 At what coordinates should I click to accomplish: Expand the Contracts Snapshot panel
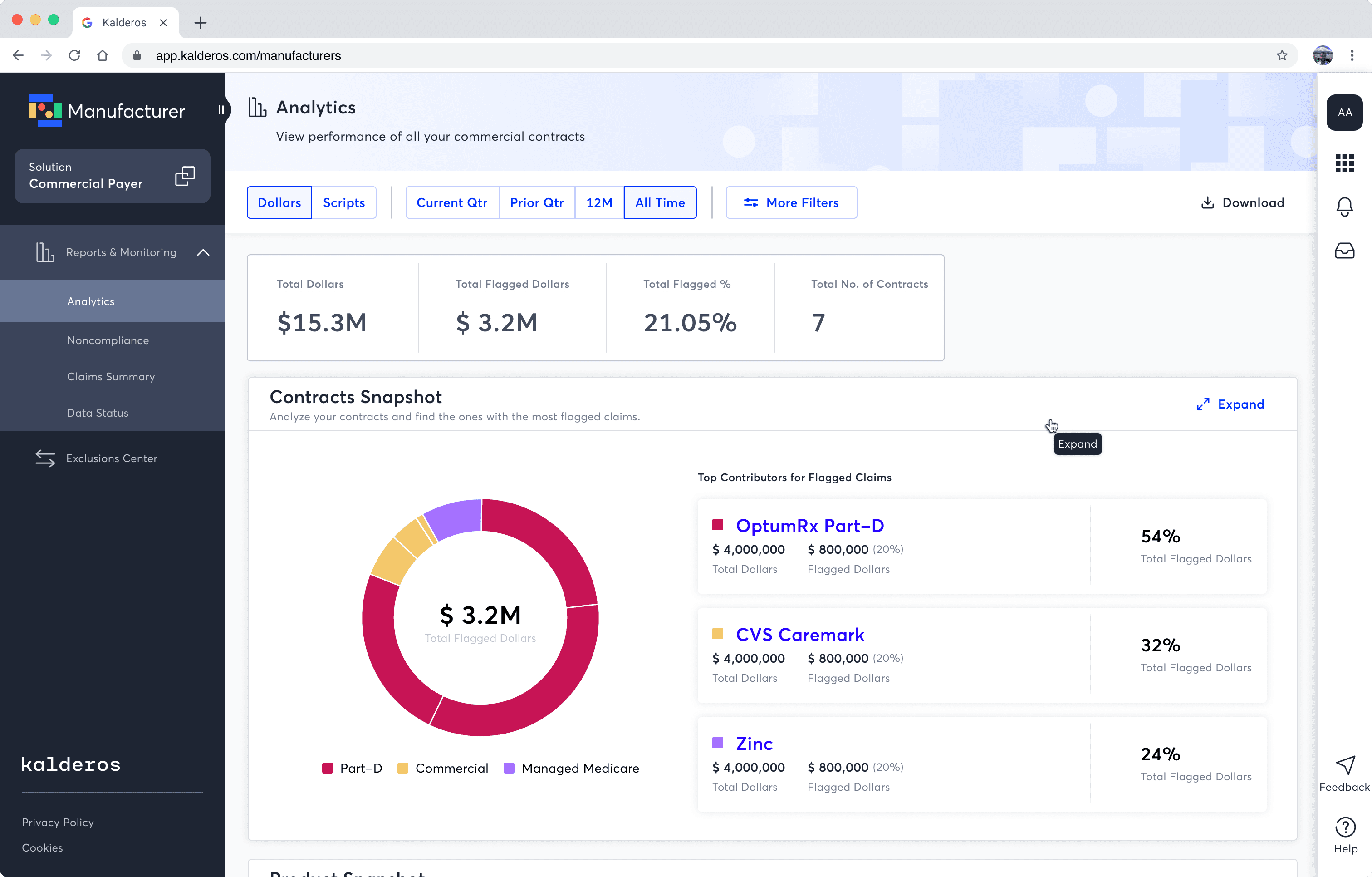(1230, 404)
